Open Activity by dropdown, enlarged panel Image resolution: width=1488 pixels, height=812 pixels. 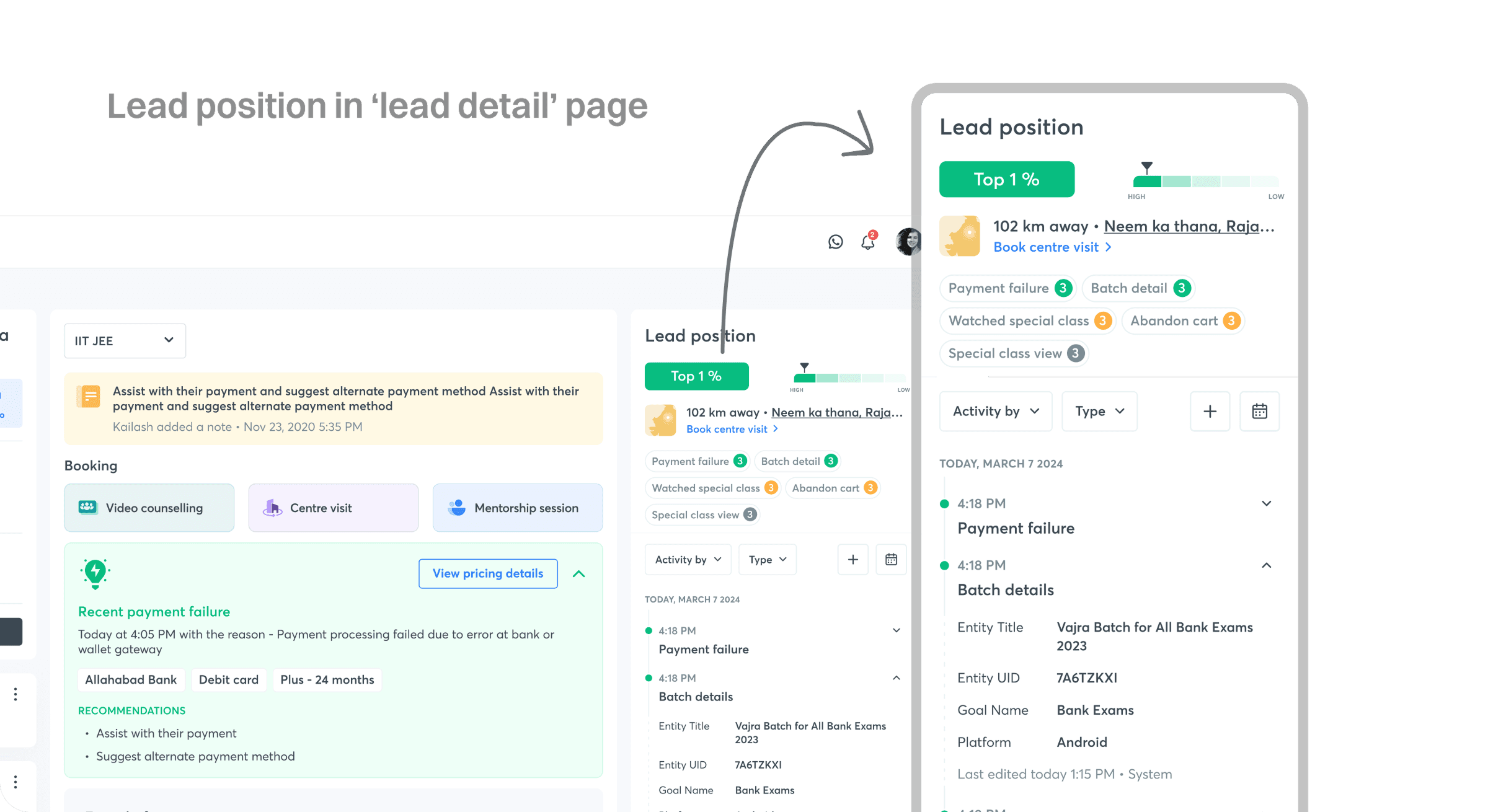point(996,411)
